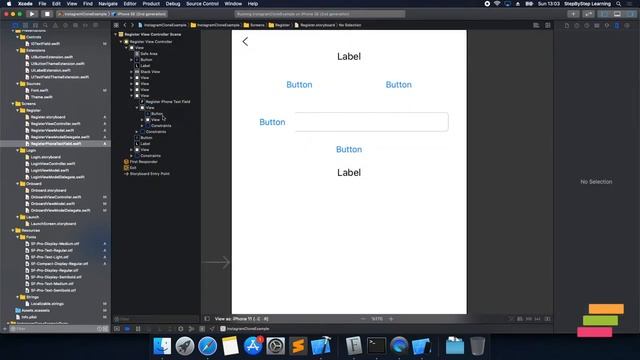Open the Navigate menu
Viewport: 640px width, 360px height.
[x=108, y=4]
